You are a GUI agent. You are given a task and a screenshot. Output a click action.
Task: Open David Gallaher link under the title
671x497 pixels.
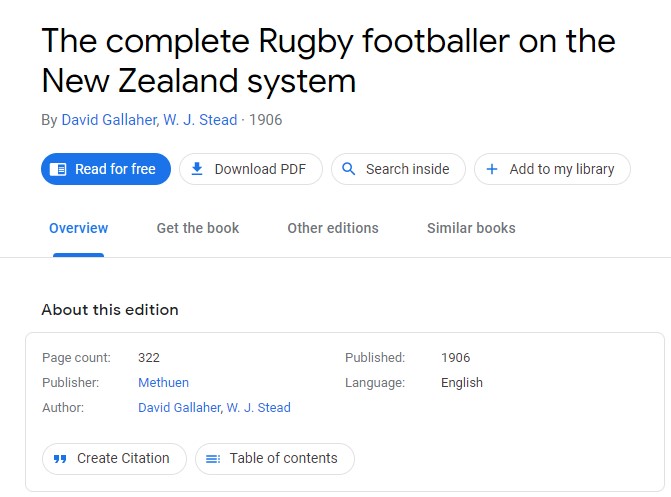coord(108,120)
